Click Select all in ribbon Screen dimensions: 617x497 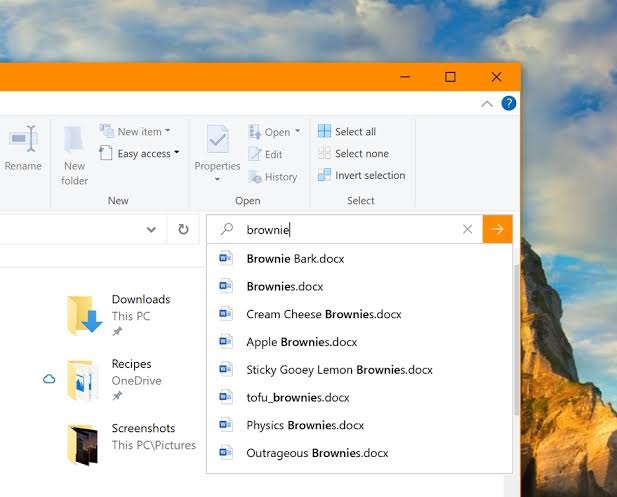tap(346, 132)
